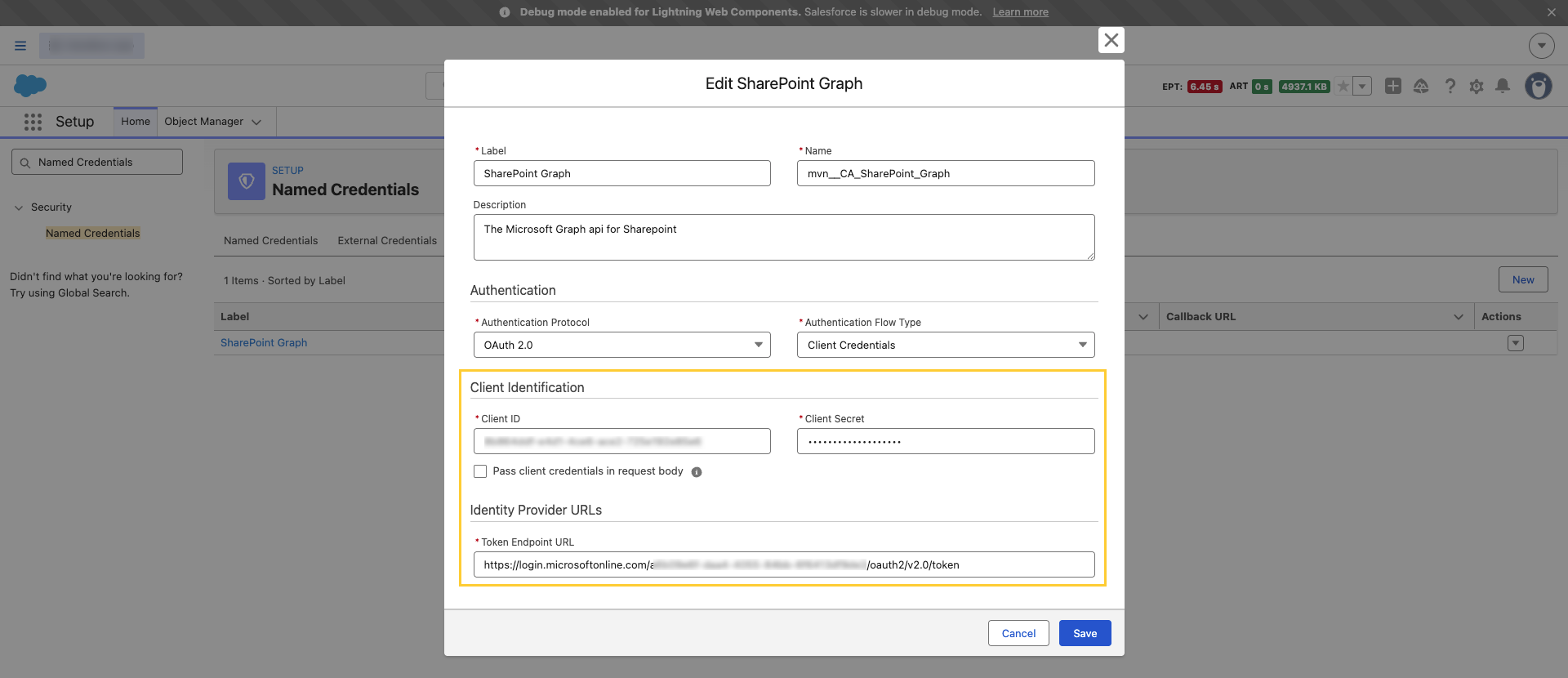This screenshot has height=678, width=1568.
Task: Open the Authentication Protocol dropdown
Action: (x=622, y=345)
